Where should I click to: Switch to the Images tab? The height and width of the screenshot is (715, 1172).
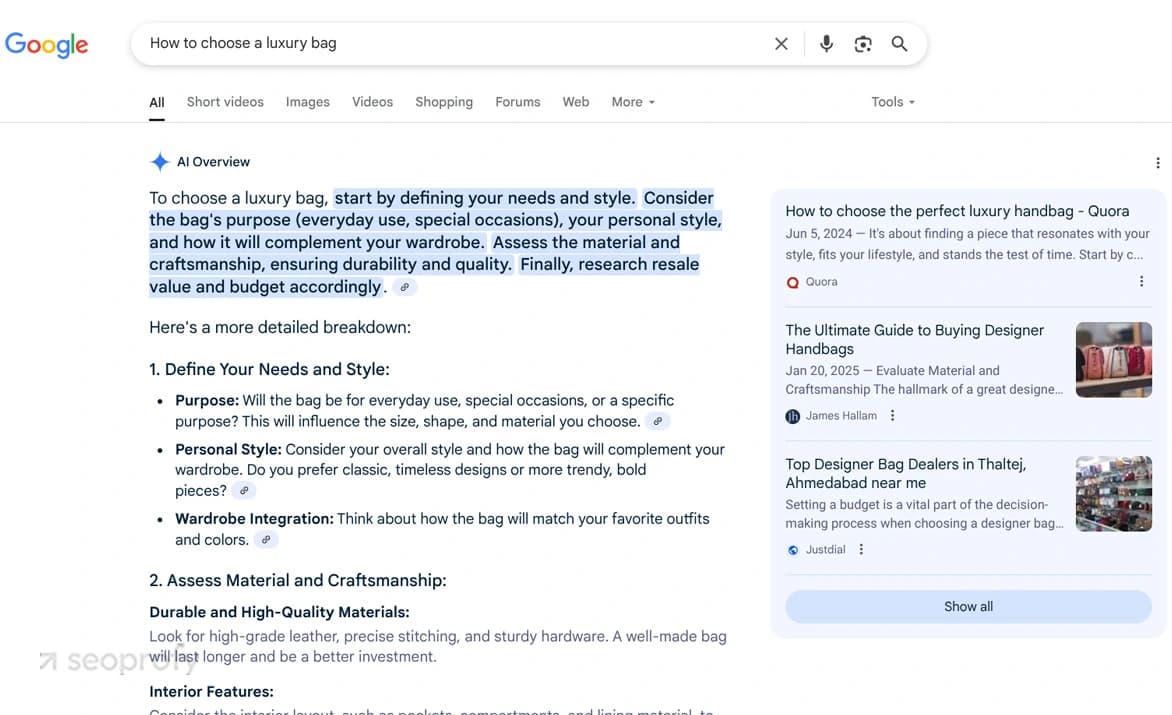click(307, 102)
